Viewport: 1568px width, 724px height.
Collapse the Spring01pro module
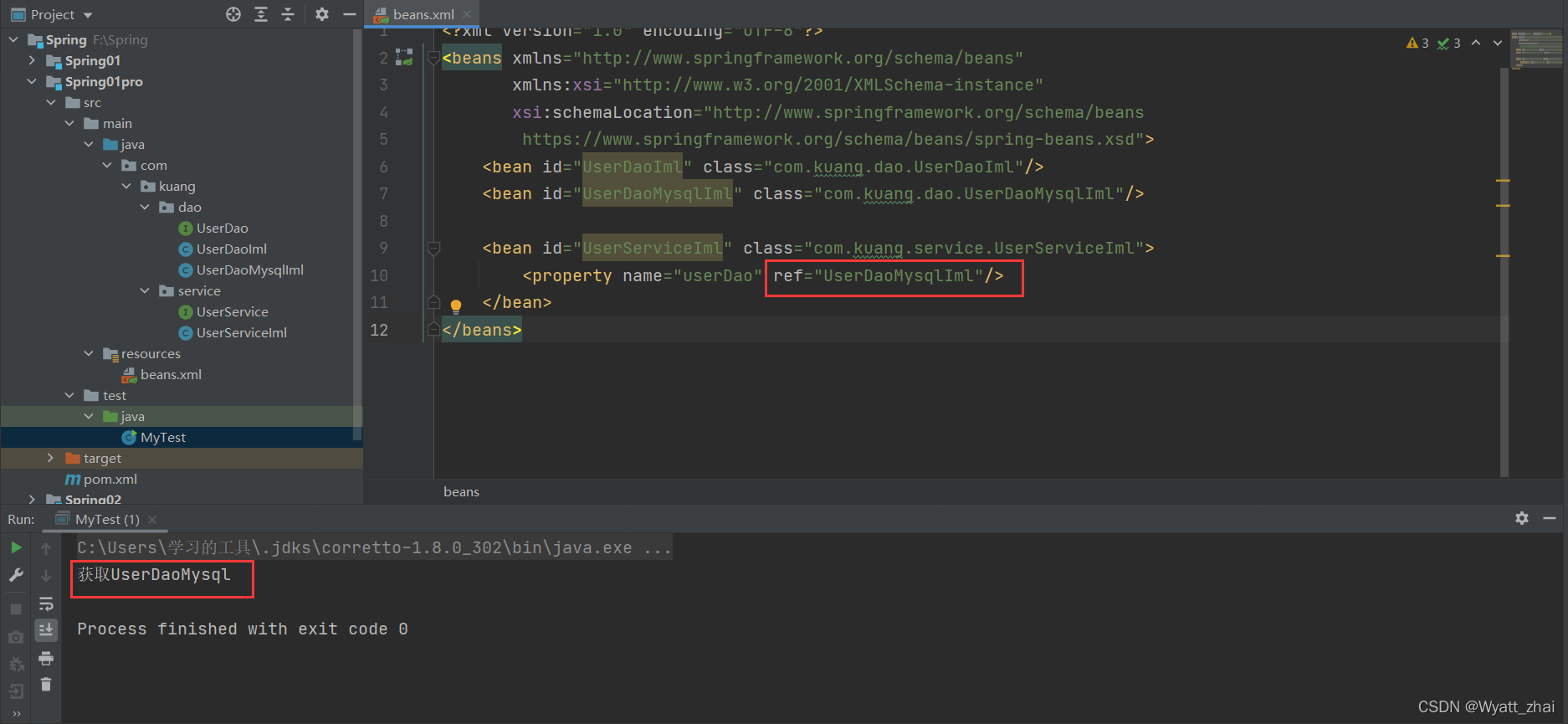pyautogui.click(x=32, y=81)
